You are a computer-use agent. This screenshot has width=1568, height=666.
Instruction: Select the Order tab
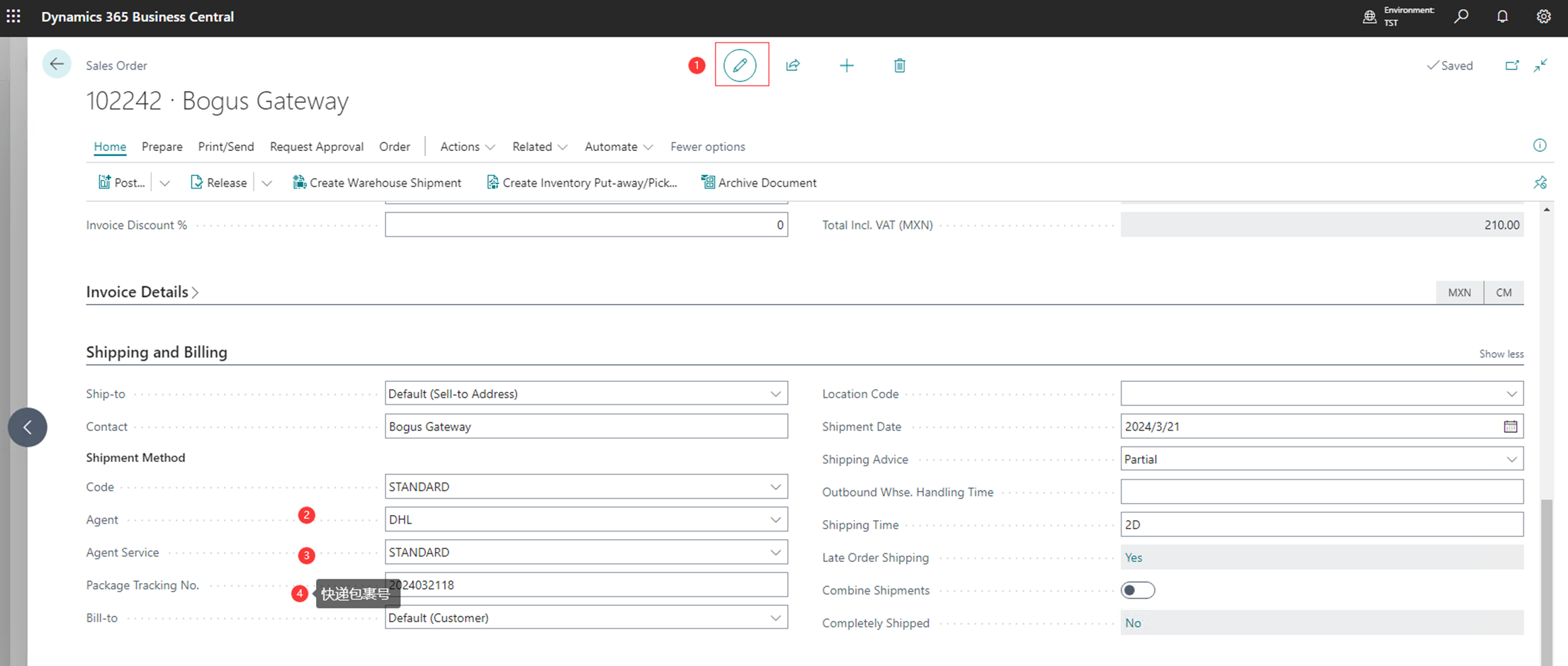click(x=395, y=147)
